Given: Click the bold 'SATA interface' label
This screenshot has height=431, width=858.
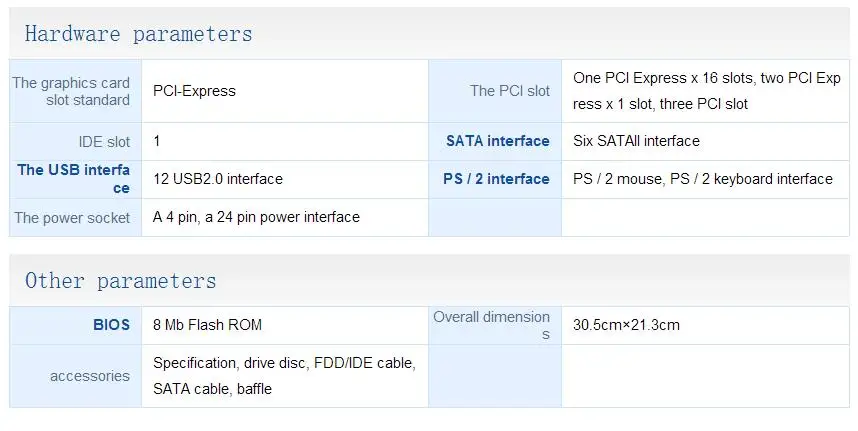Looking at the screenshot, I should [x=497, y=141].
